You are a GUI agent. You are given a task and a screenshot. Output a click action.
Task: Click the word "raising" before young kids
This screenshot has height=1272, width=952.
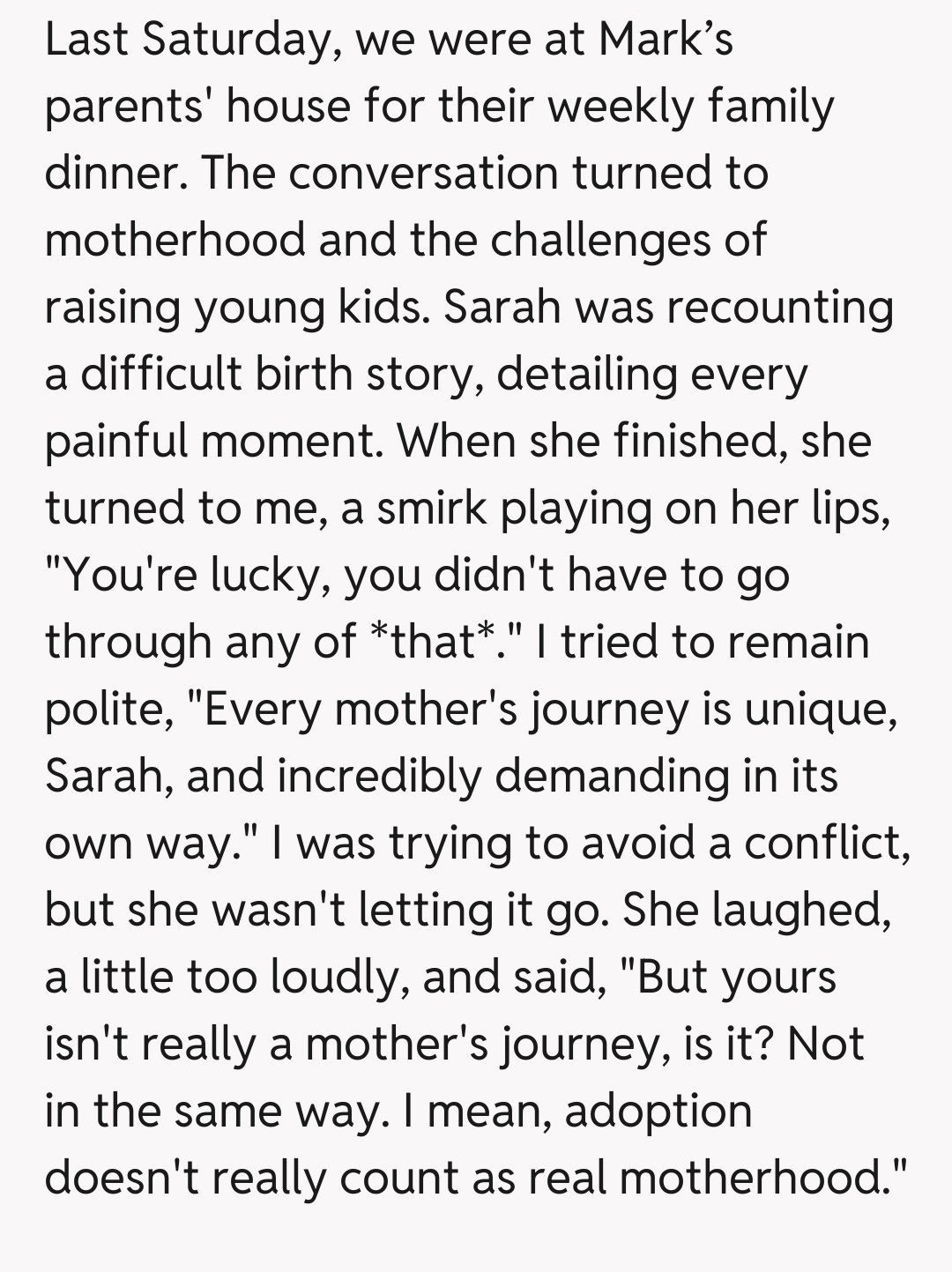[111, 307]
